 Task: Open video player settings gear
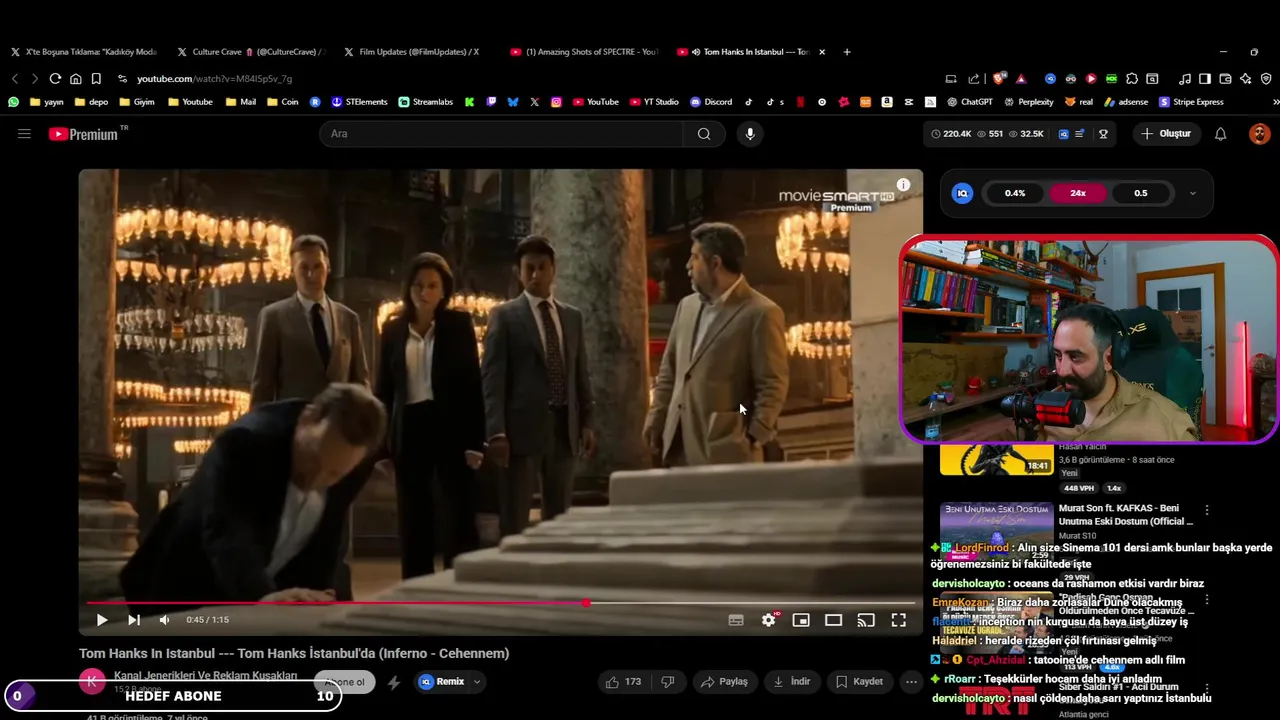pos(768,620)
